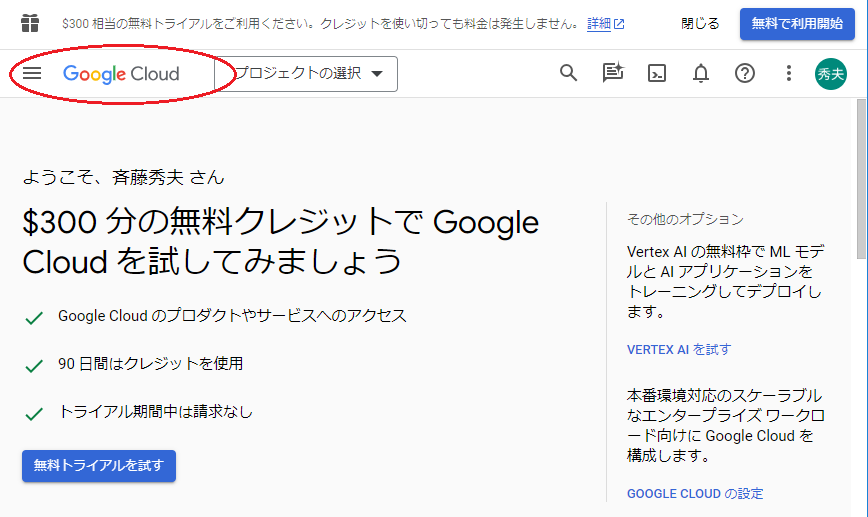Screen dimensions: 868x517
Task: Click the トライアル期間中は請求なし text
Action: 156,412
